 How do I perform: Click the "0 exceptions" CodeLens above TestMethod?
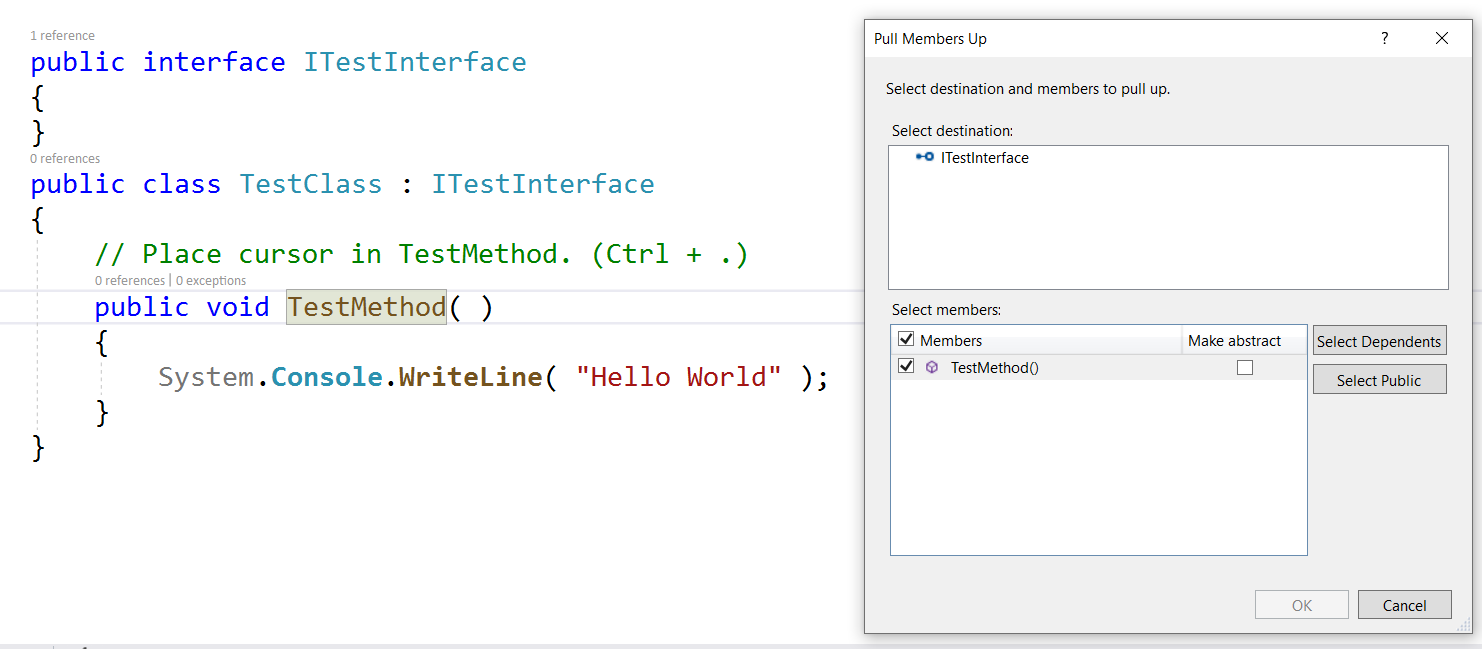pos(211,280)
